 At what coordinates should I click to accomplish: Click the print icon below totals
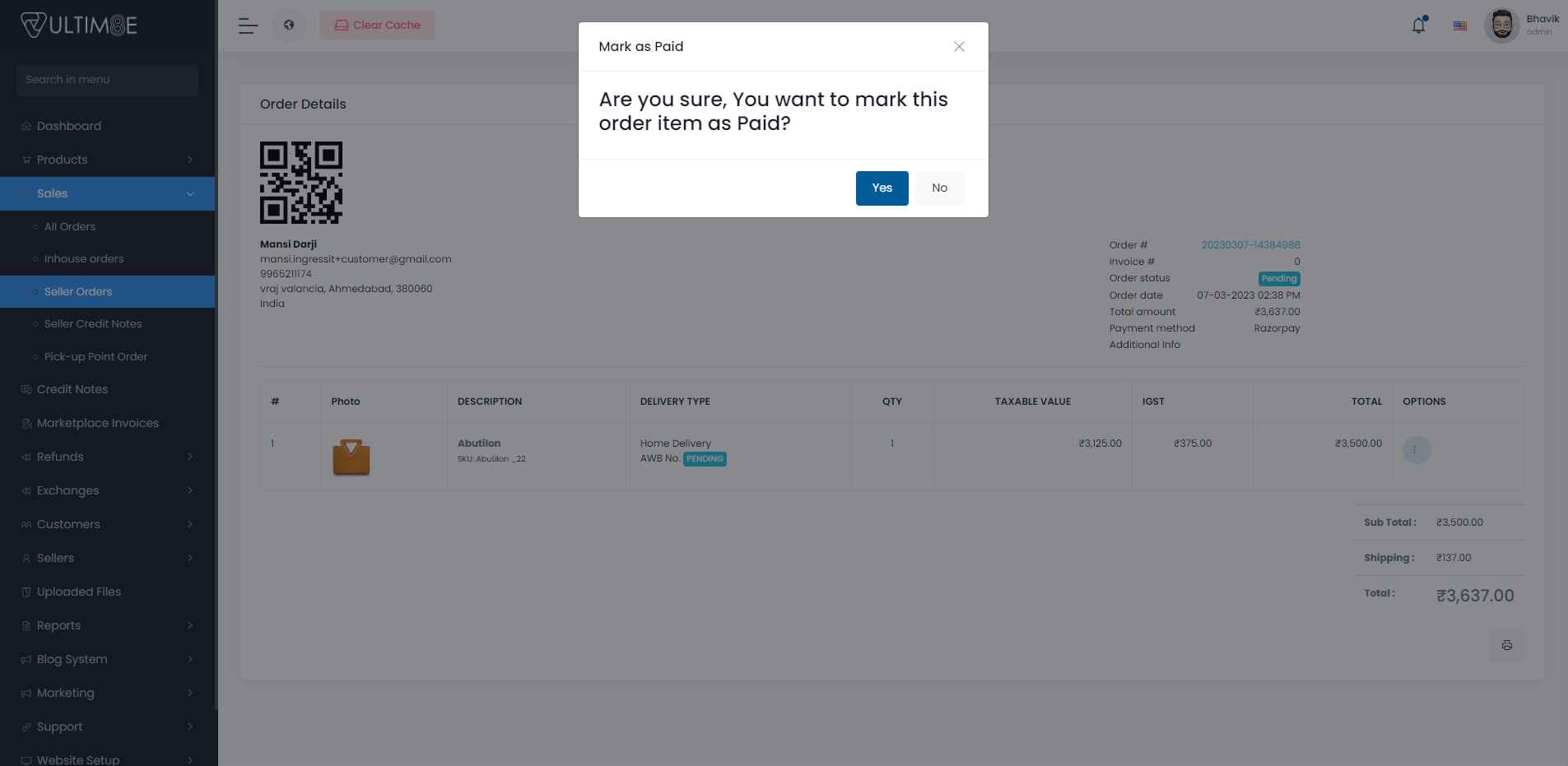pyautogui.click(x=1507, y=645)
